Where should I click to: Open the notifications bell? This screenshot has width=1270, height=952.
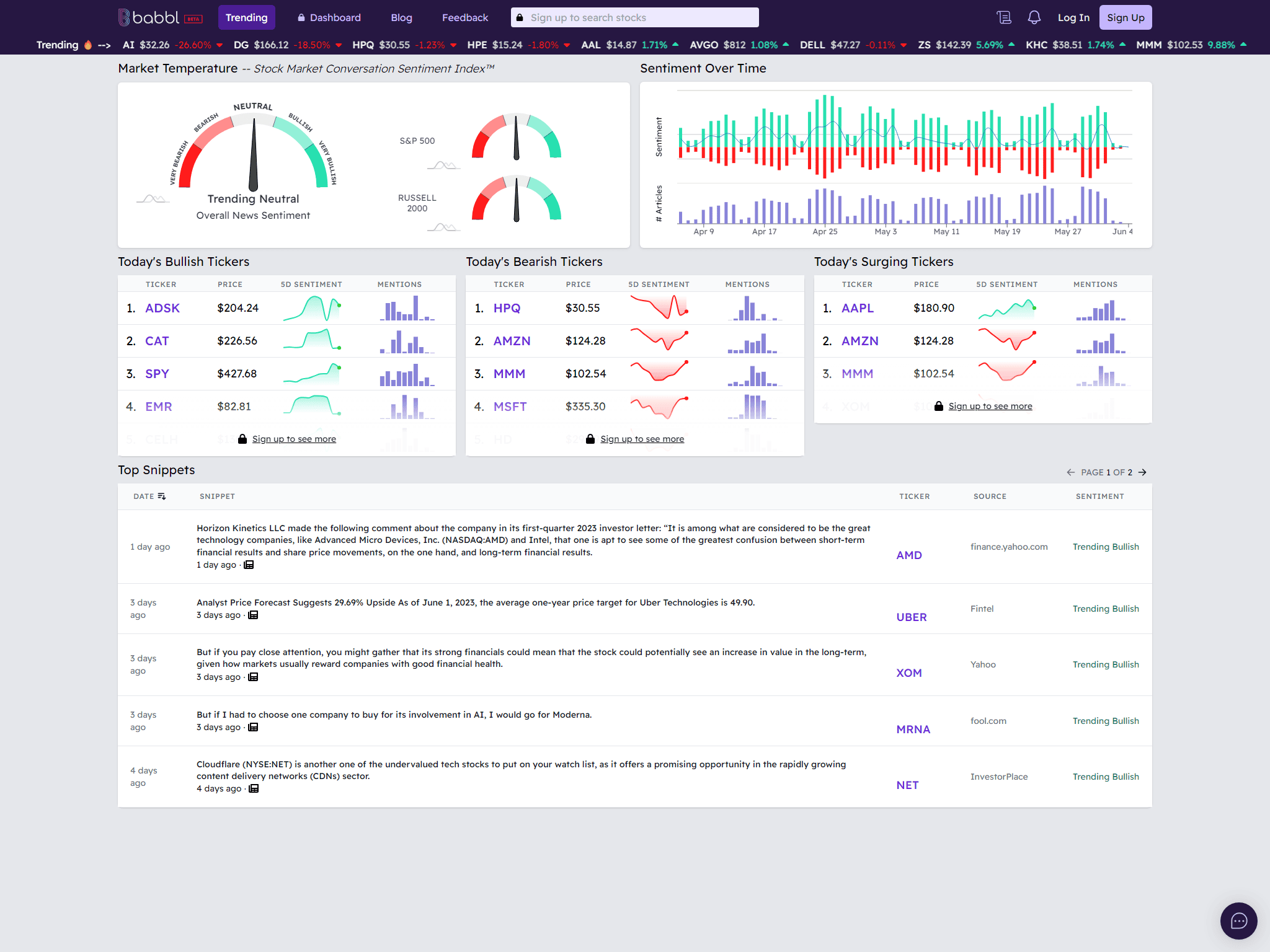pos(1034,17)
